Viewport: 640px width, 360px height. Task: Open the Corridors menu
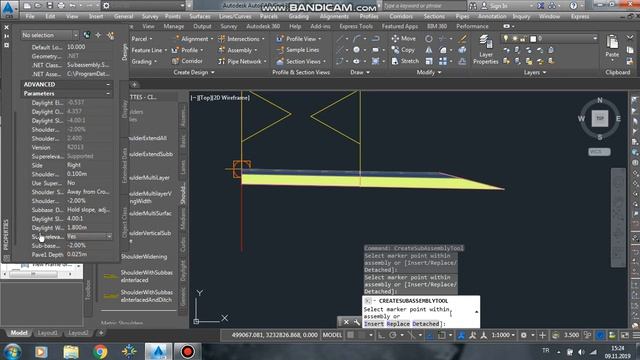[x=401, y=16]
